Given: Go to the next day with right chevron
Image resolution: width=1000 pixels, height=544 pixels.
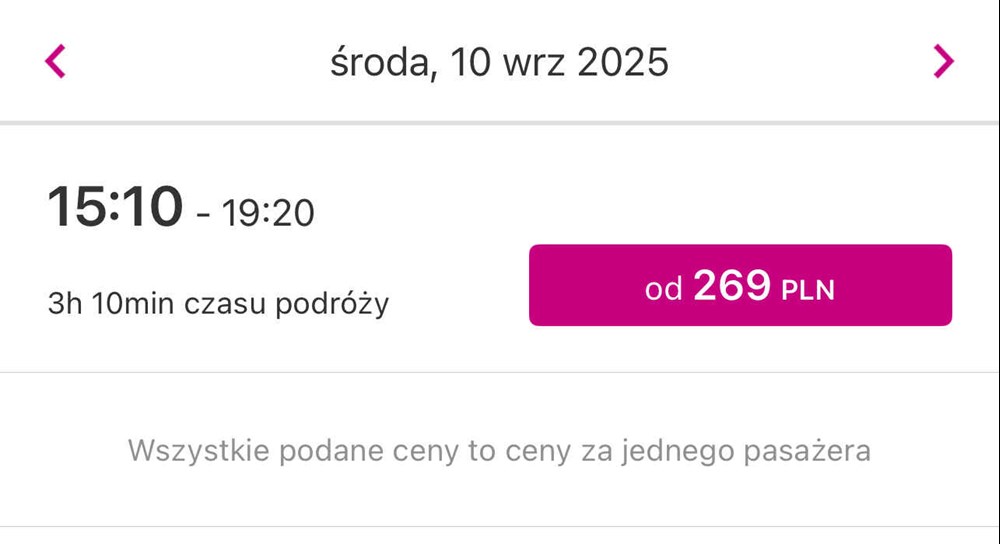Looking at the screenshot, I should pos(943,61).
